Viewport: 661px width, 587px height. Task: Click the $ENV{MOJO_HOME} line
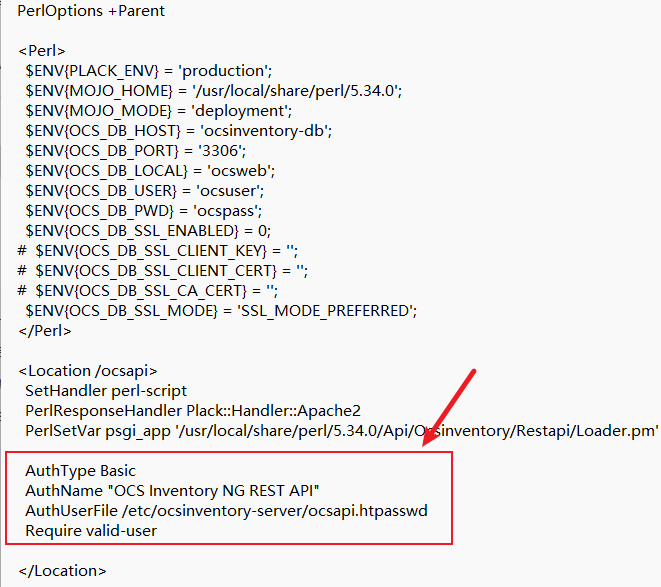click(213, 91)
